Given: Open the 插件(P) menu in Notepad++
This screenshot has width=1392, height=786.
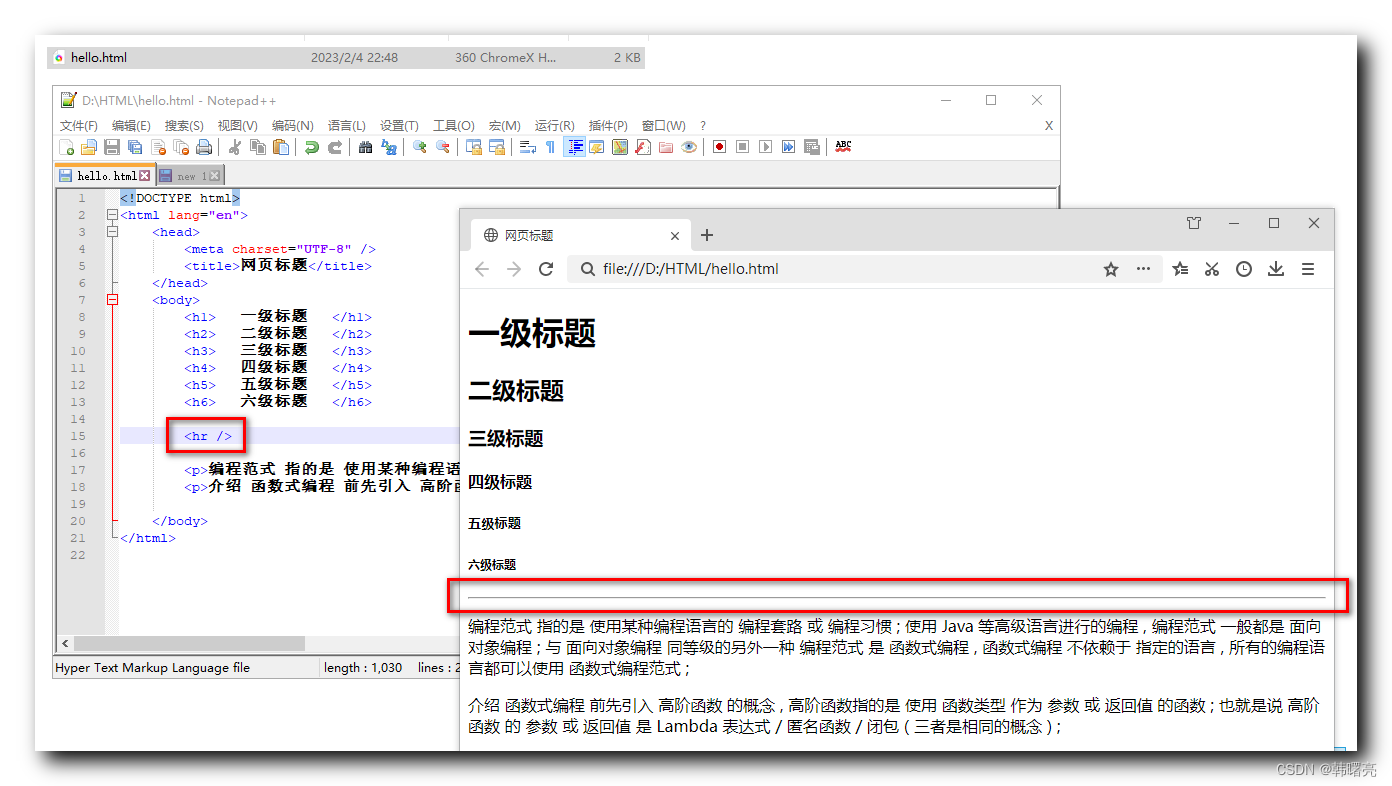Looking at the screenshot, I should [608, 125].
